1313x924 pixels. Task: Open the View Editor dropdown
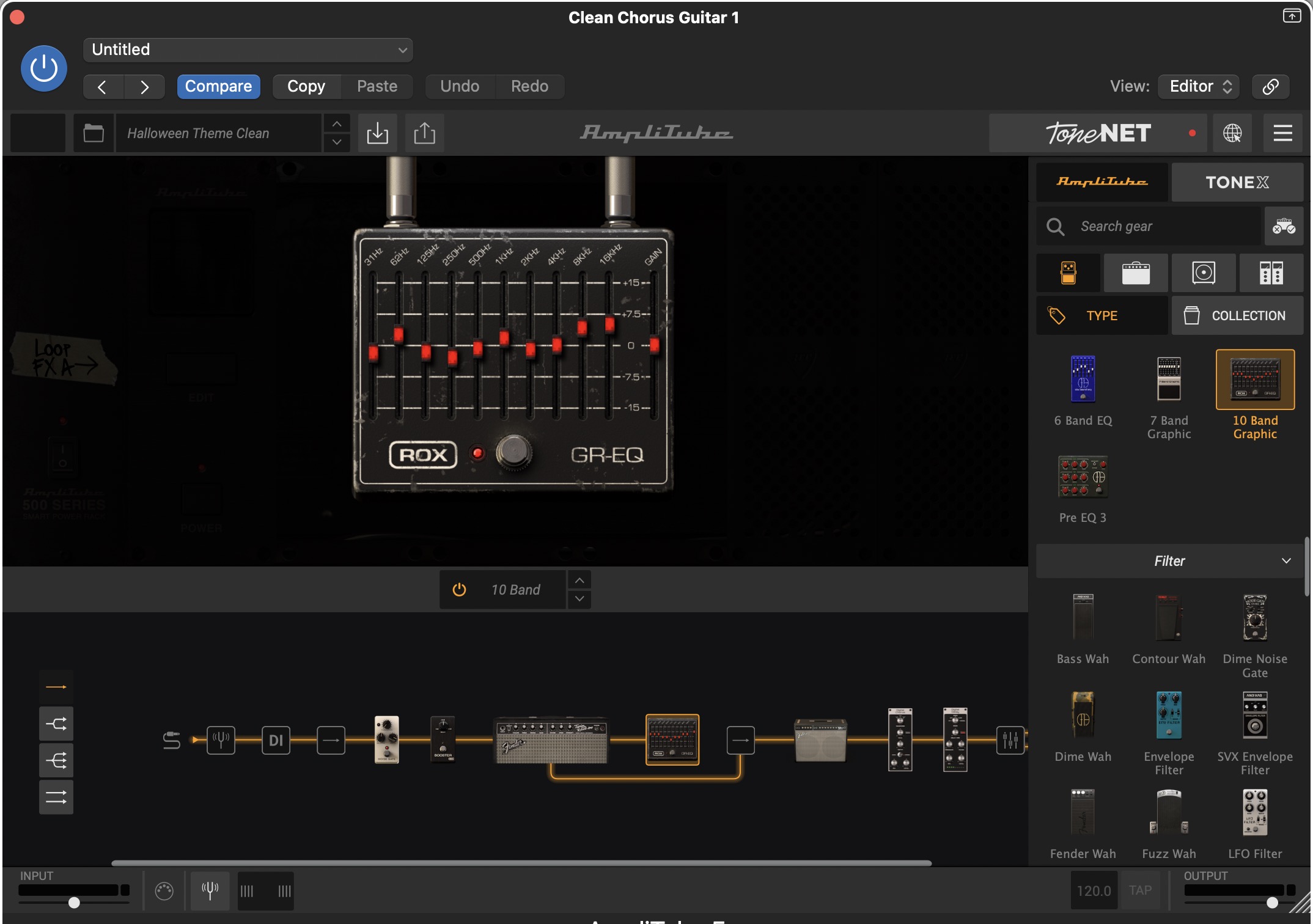point(1199,86)
